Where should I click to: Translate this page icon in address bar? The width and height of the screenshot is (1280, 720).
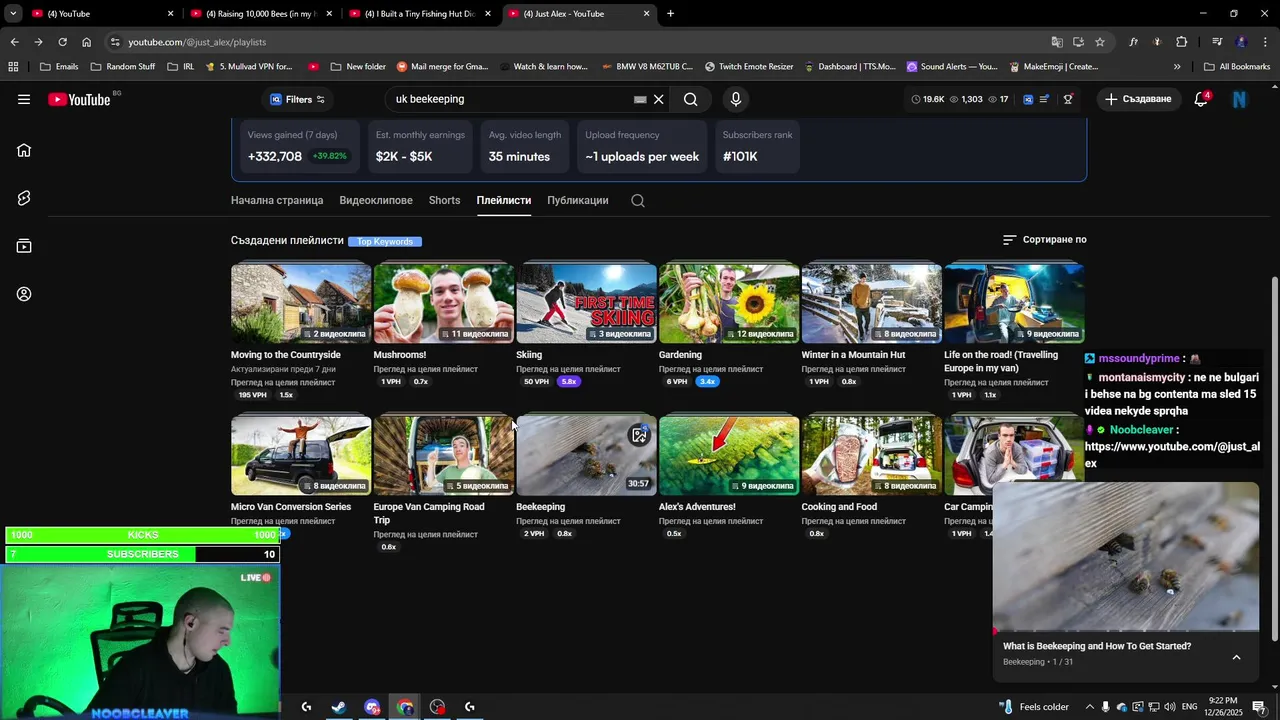(x=1057, y=42)
